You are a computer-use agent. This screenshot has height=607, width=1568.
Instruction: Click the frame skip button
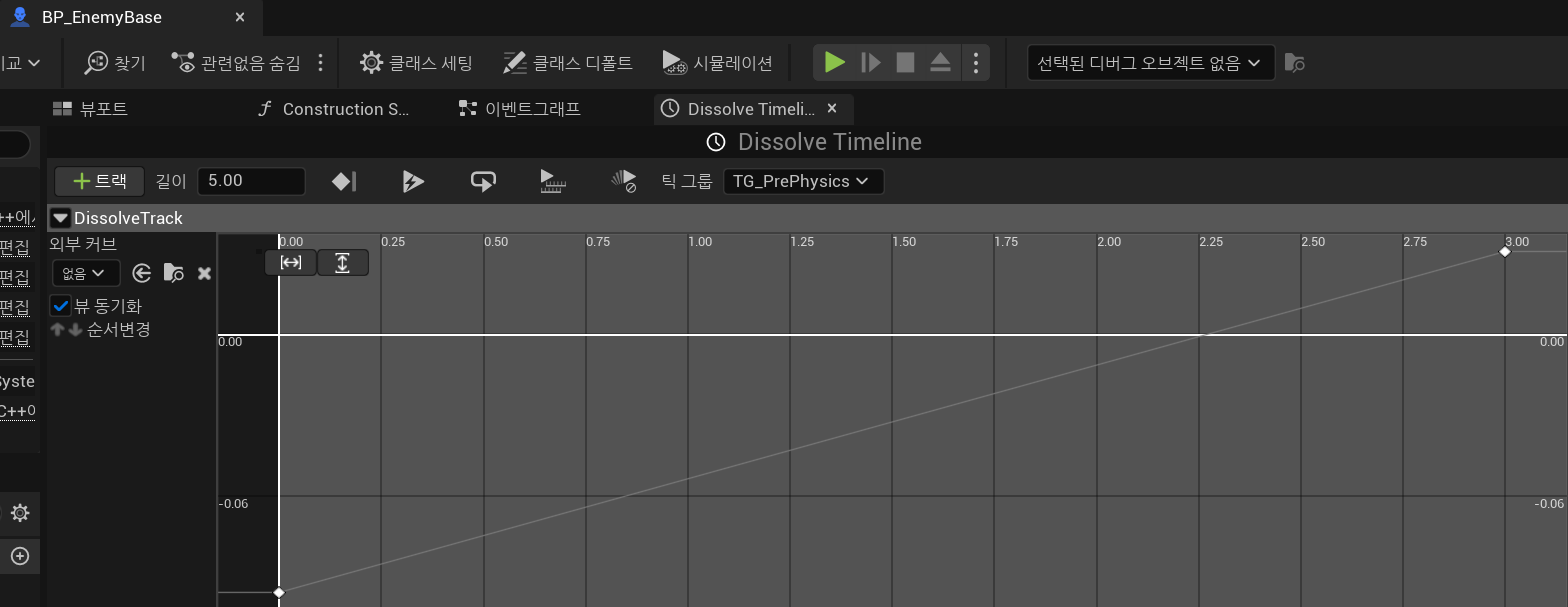871,62
